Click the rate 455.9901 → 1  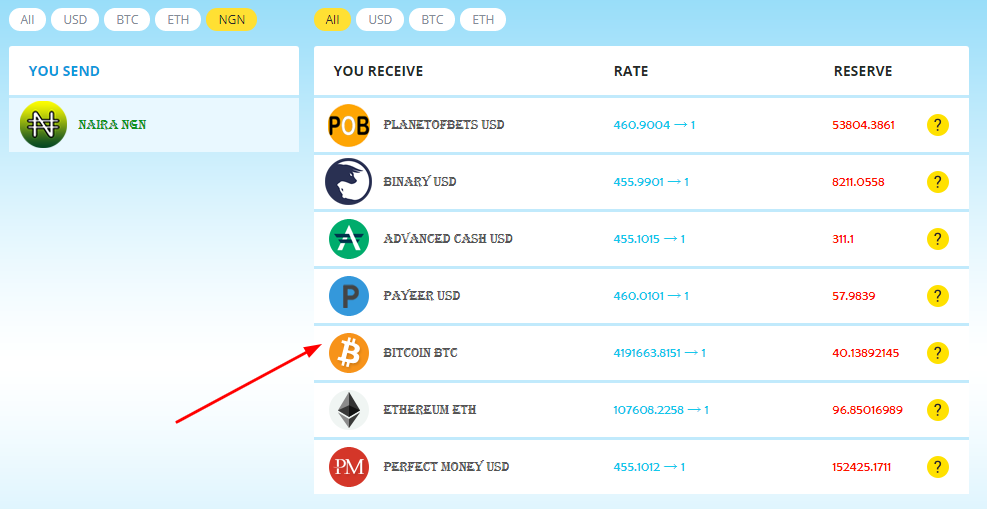click(651, 182)
